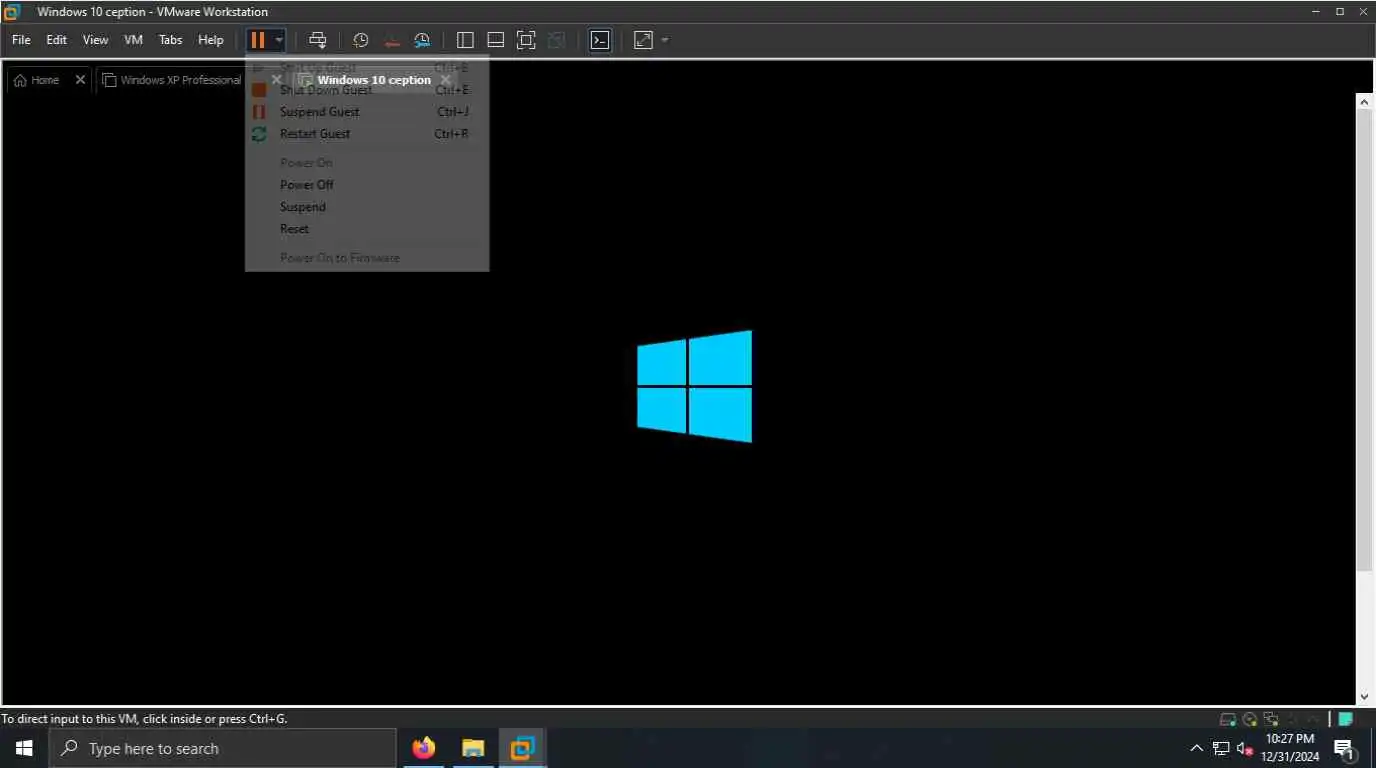The width and height of the screenshot is (1376, 768).
Task: Close the Home tab
Action: pos(80,80)
